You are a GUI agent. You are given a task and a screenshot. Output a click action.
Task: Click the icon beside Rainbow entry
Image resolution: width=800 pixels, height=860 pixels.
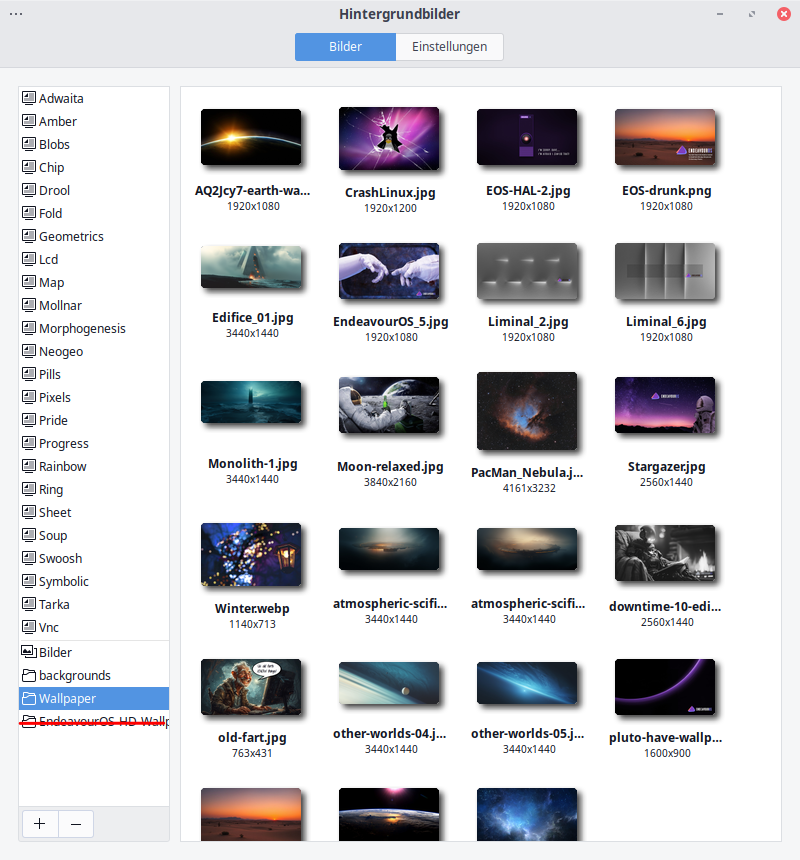[x=29, y=467]
